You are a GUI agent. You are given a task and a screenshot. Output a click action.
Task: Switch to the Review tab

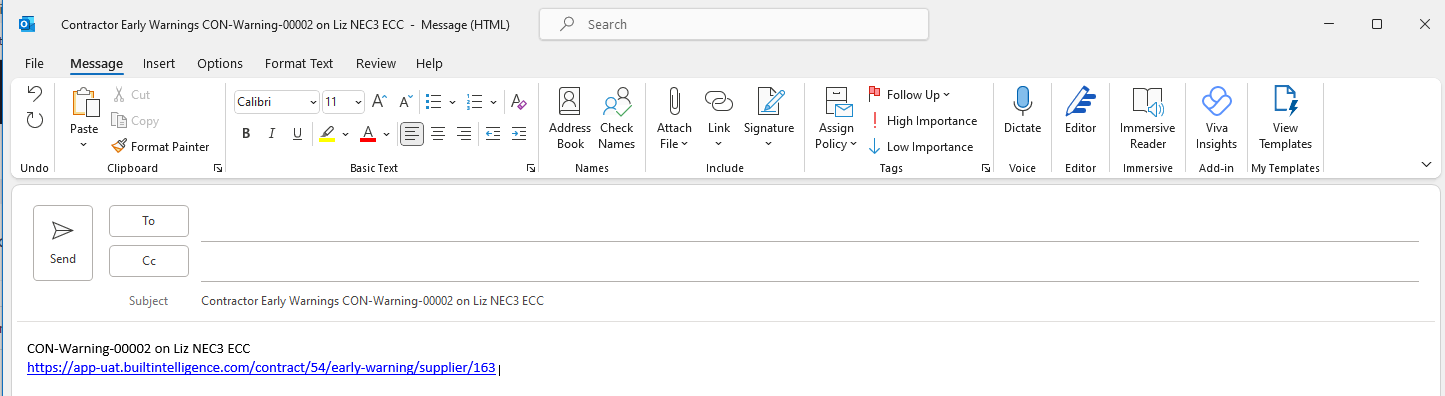[376, 63]
